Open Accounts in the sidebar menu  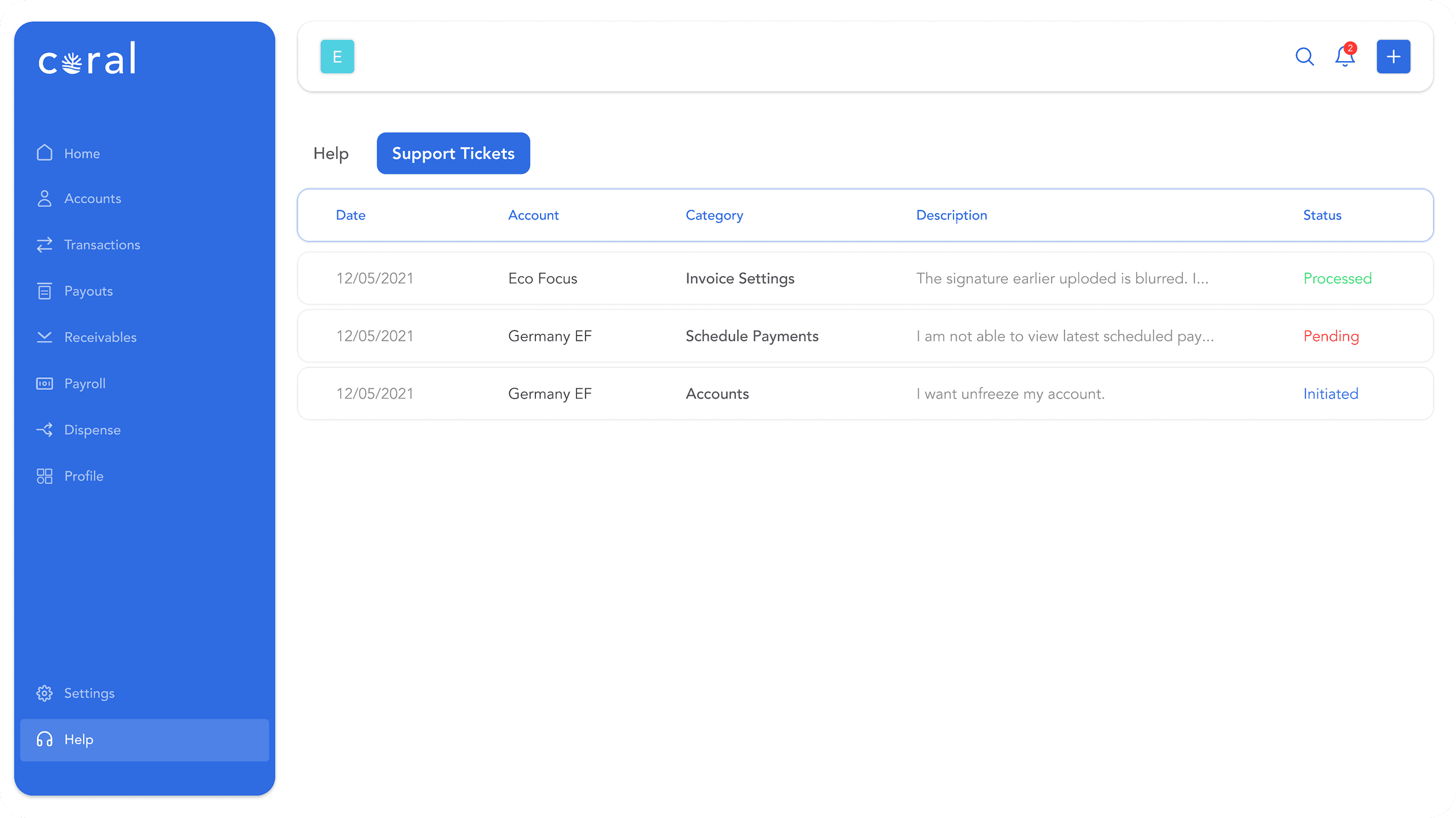92,199
